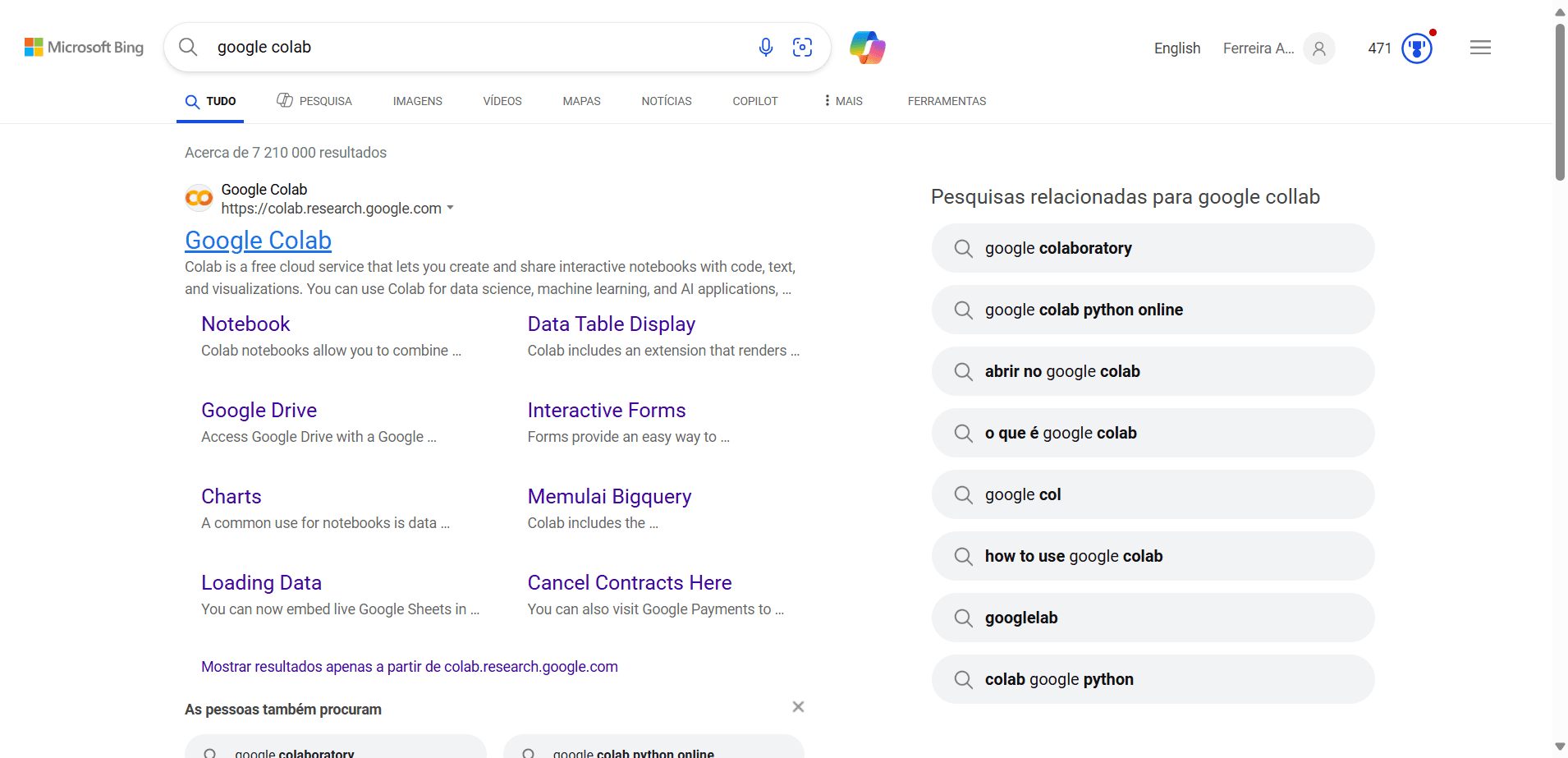The height and width of the screenshot is (758, 1568).
Task: Show results only from colab.research.google.com
Action: pyautogui.click(x=410, y=667)
